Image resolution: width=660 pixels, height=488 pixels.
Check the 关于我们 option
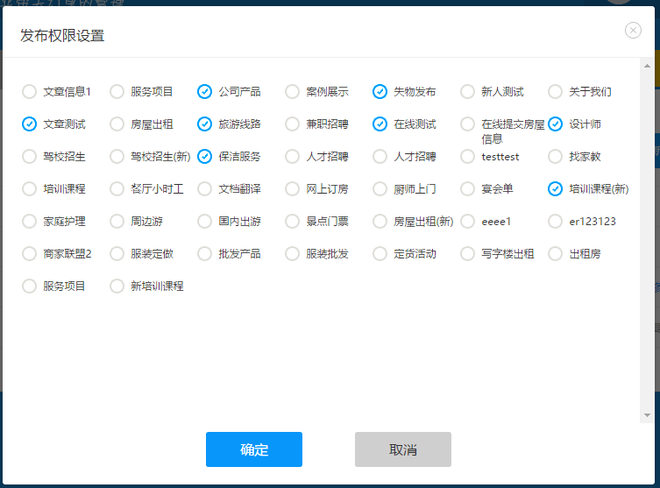point(556,92)
